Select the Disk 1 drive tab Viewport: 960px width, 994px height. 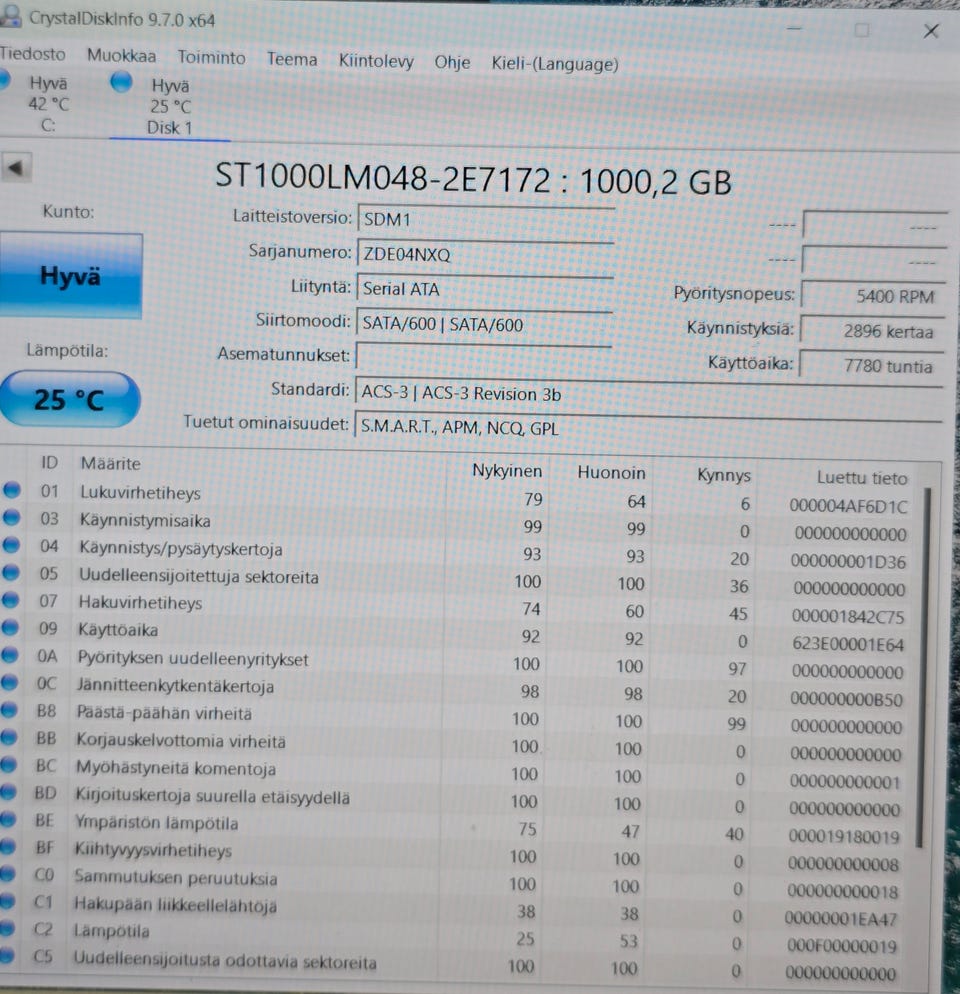point(169,105)
